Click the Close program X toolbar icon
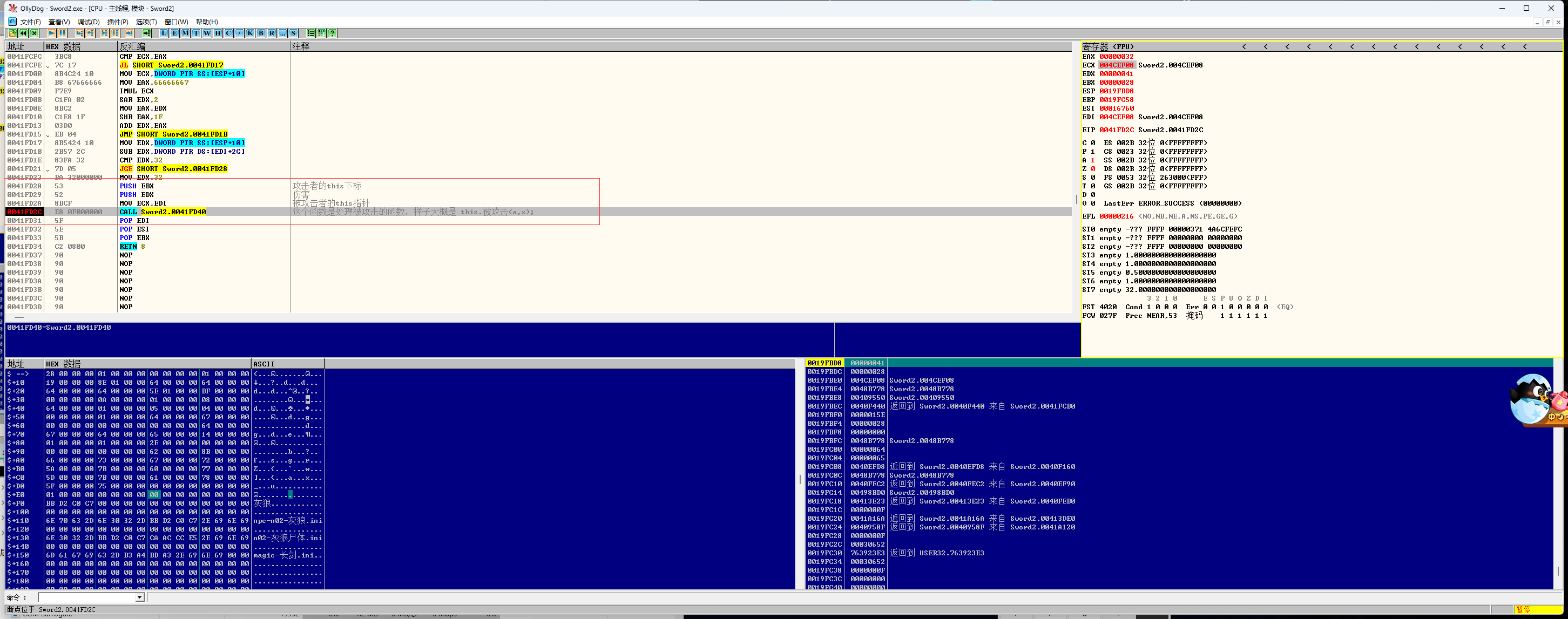Screen dimensions: 1568x619 point(34,33)
